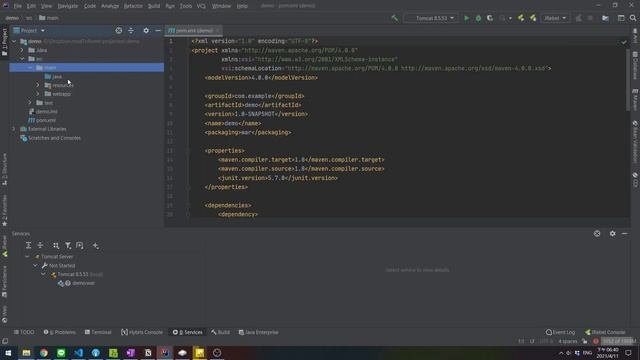640x360 pixels.
Task: Click the memory indicator in status bar
Action: point(619,341)
